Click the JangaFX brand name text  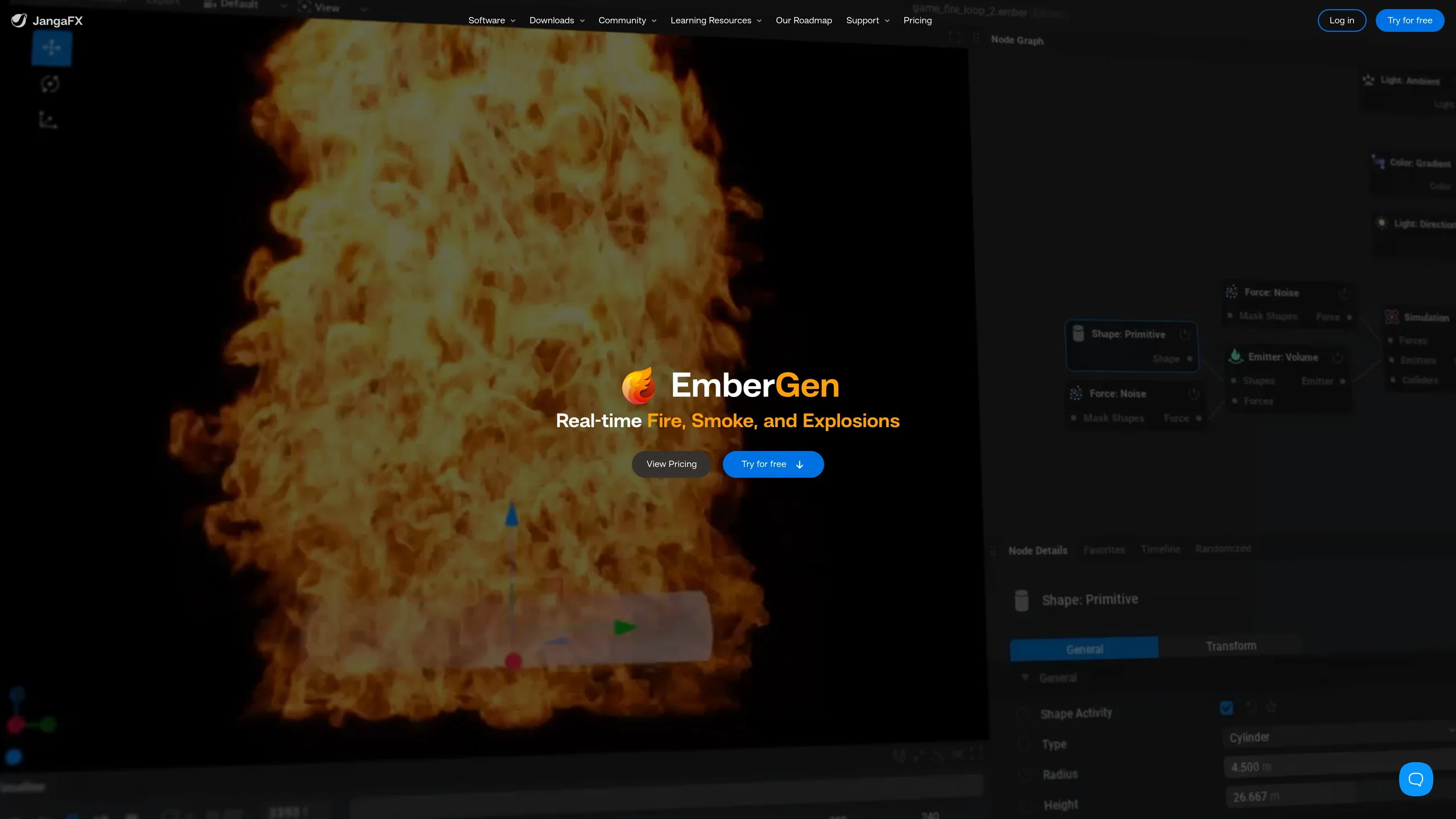(57, 21)
